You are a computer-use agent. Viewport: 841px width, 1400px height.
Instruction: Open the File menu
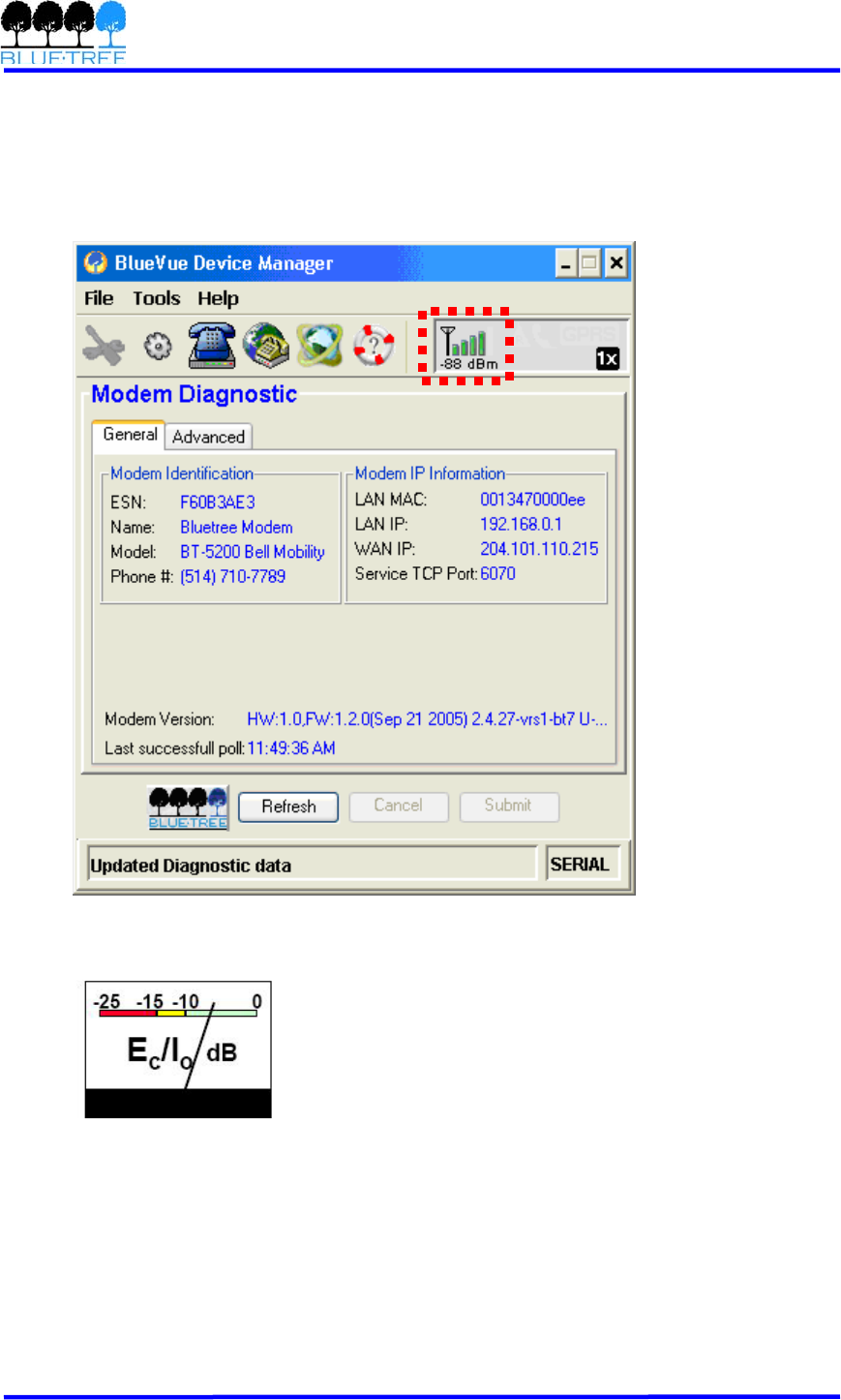click(99, 299)
